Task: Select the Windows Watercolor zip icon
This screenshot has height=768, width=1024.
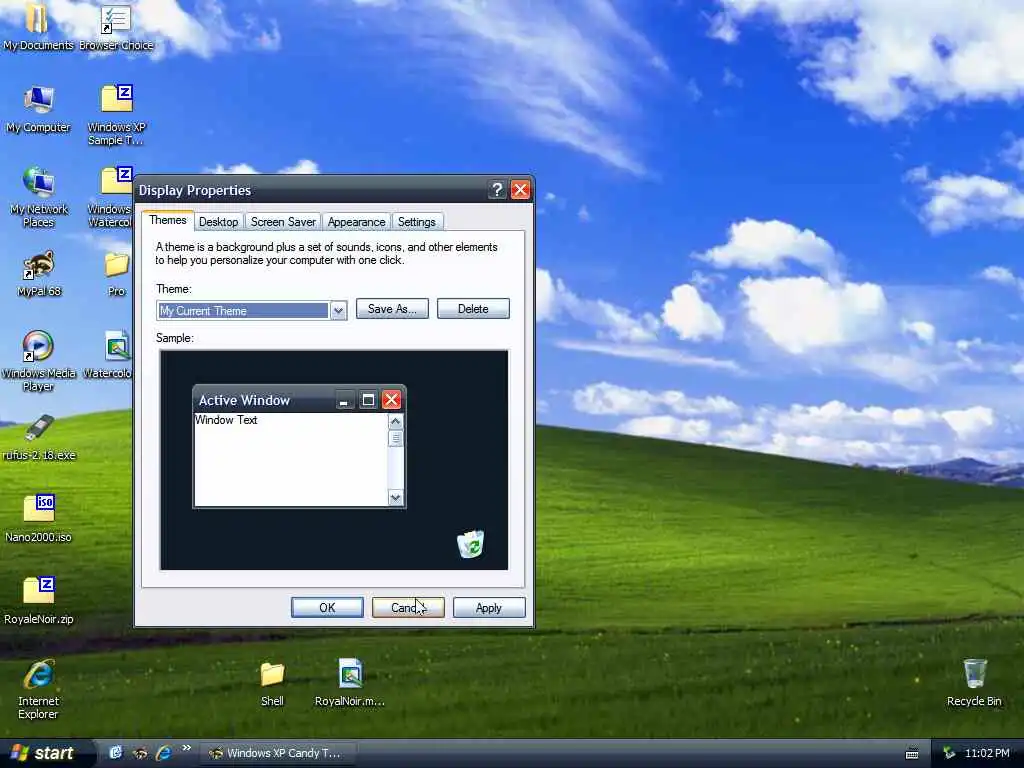Action: click(111, 197)
